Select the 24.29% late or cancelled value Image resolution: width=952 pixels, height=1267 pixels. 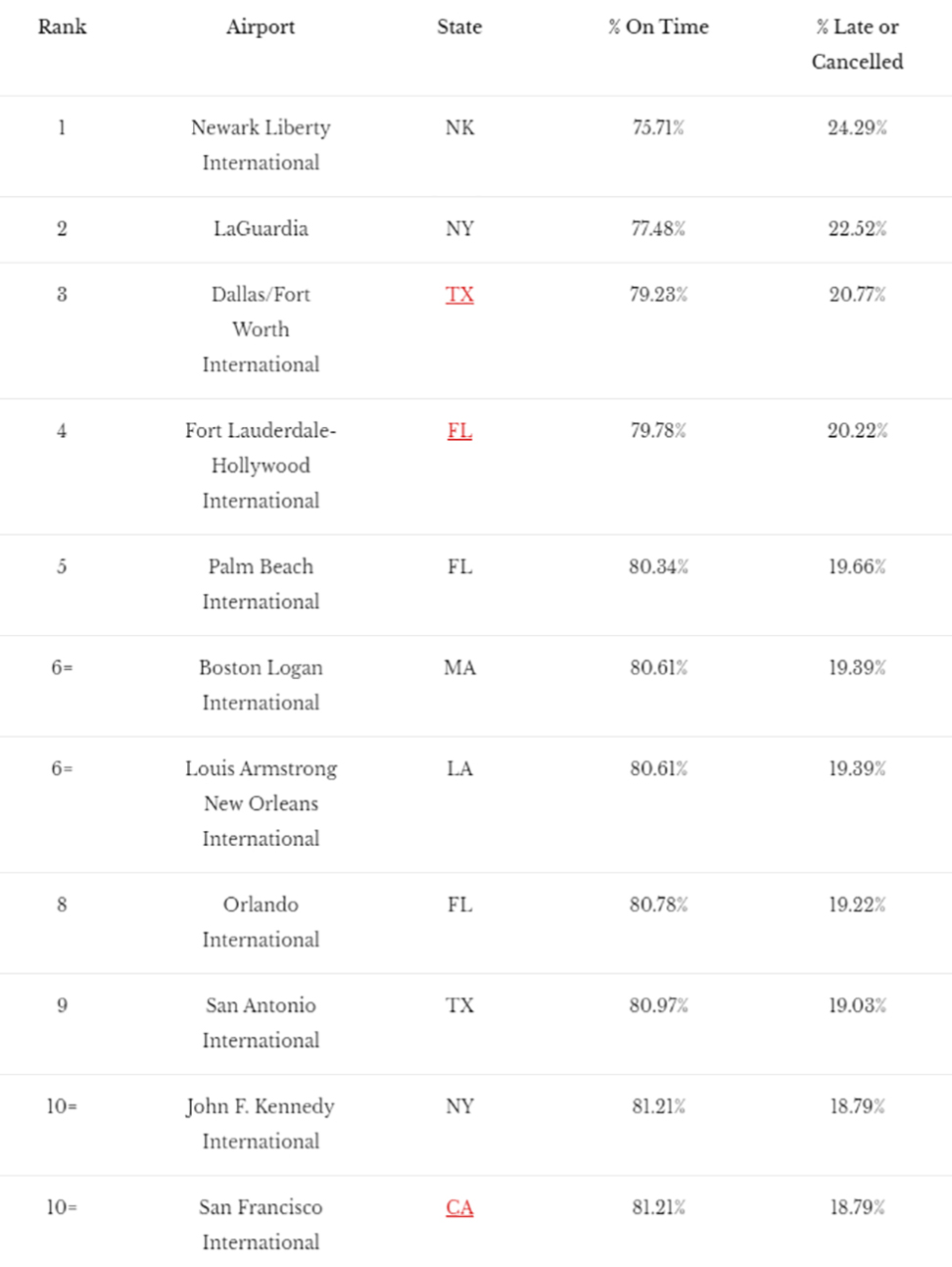pyautogui.click(x=857, y=127)
